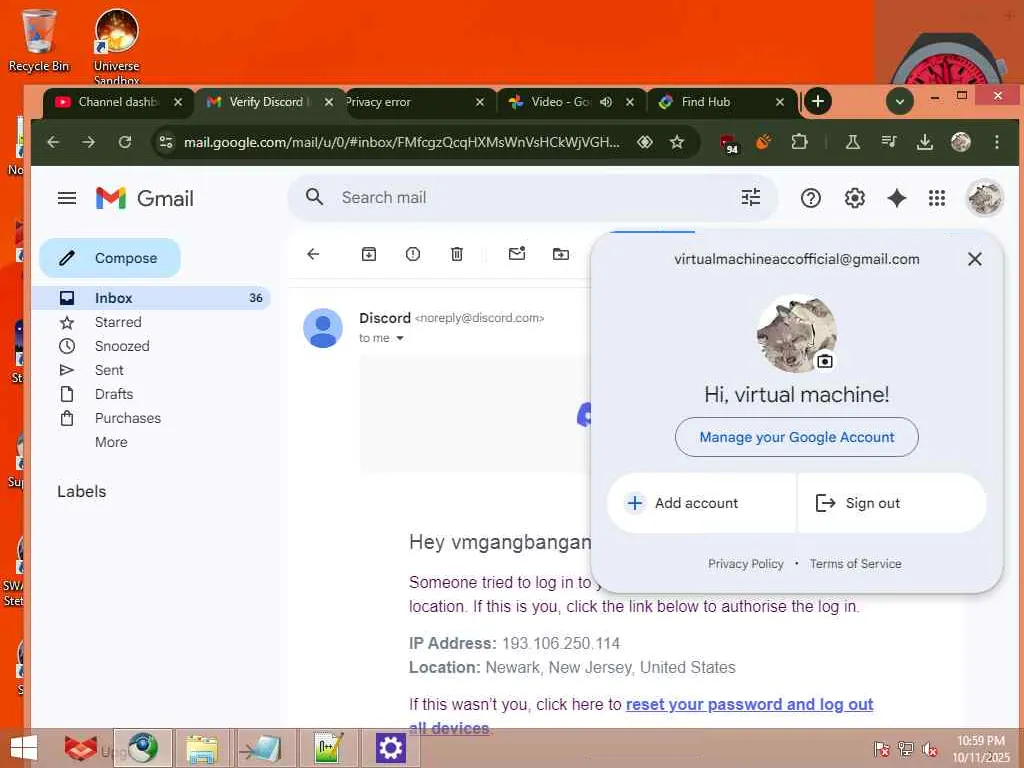Report this email as spam
Viewport: 1024px width, 768px height.
(x=413, y=254)
